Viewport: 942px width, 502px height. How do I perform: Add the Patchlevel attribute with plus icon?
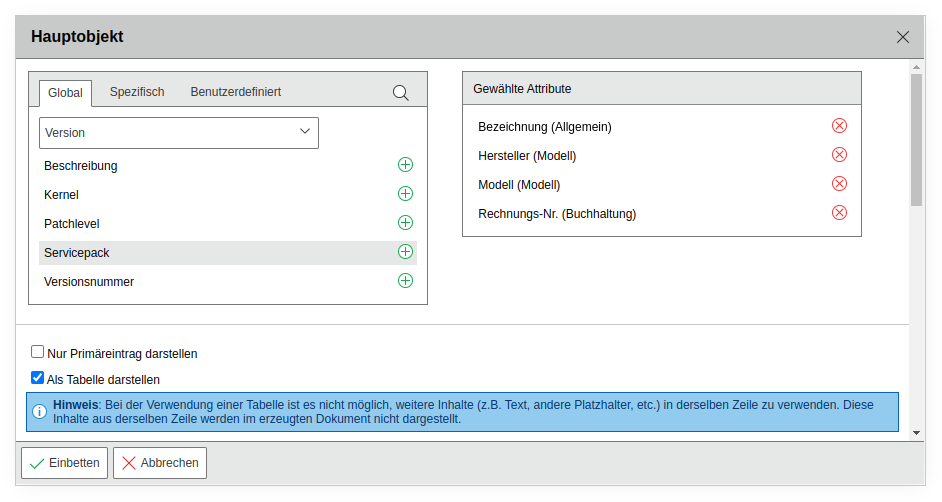pyautogui.click(x=405, y=223)
